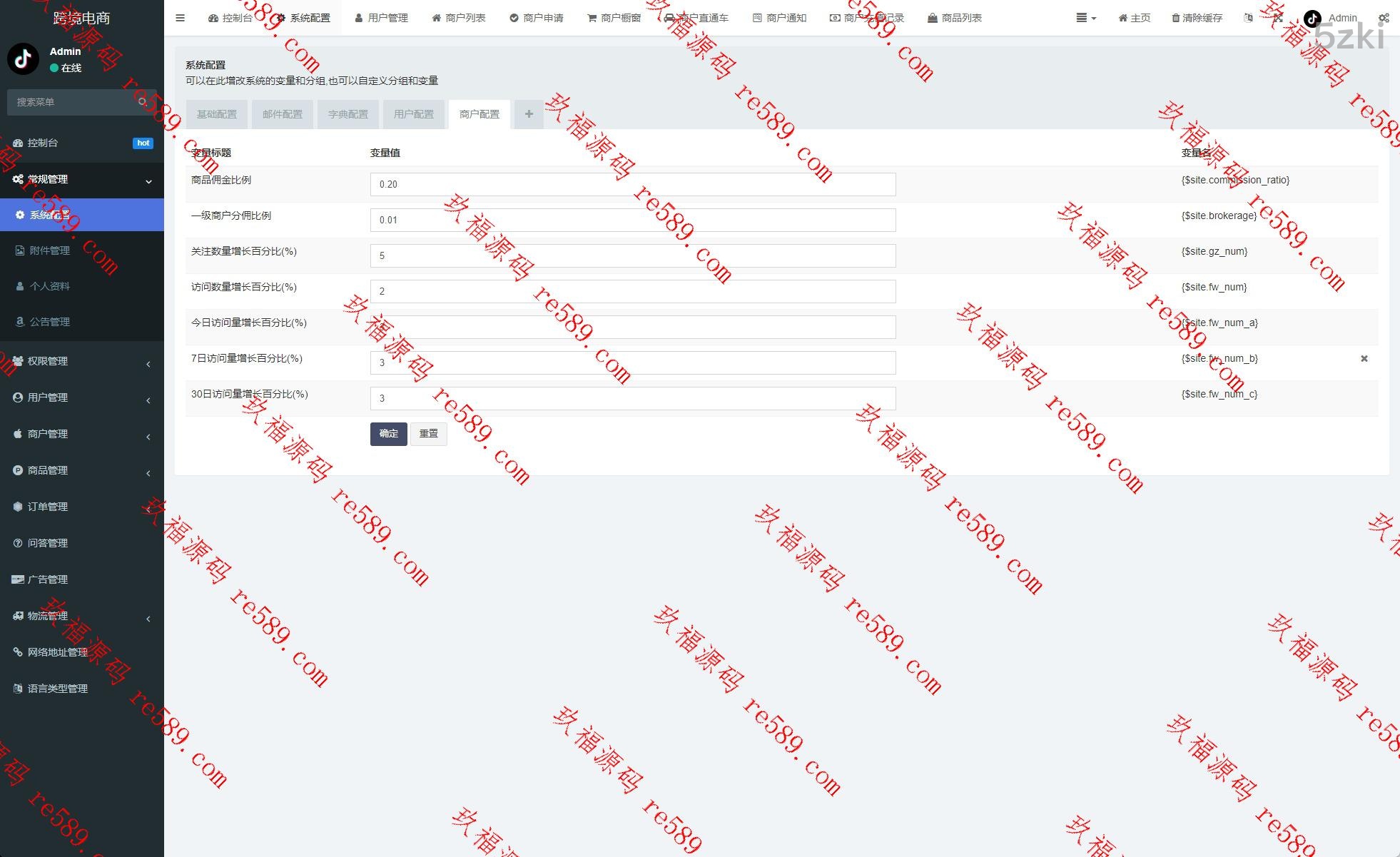Expand 权限管理 sidebar menu
This screenshot has width=1400, height=857.
pos(81,361)
